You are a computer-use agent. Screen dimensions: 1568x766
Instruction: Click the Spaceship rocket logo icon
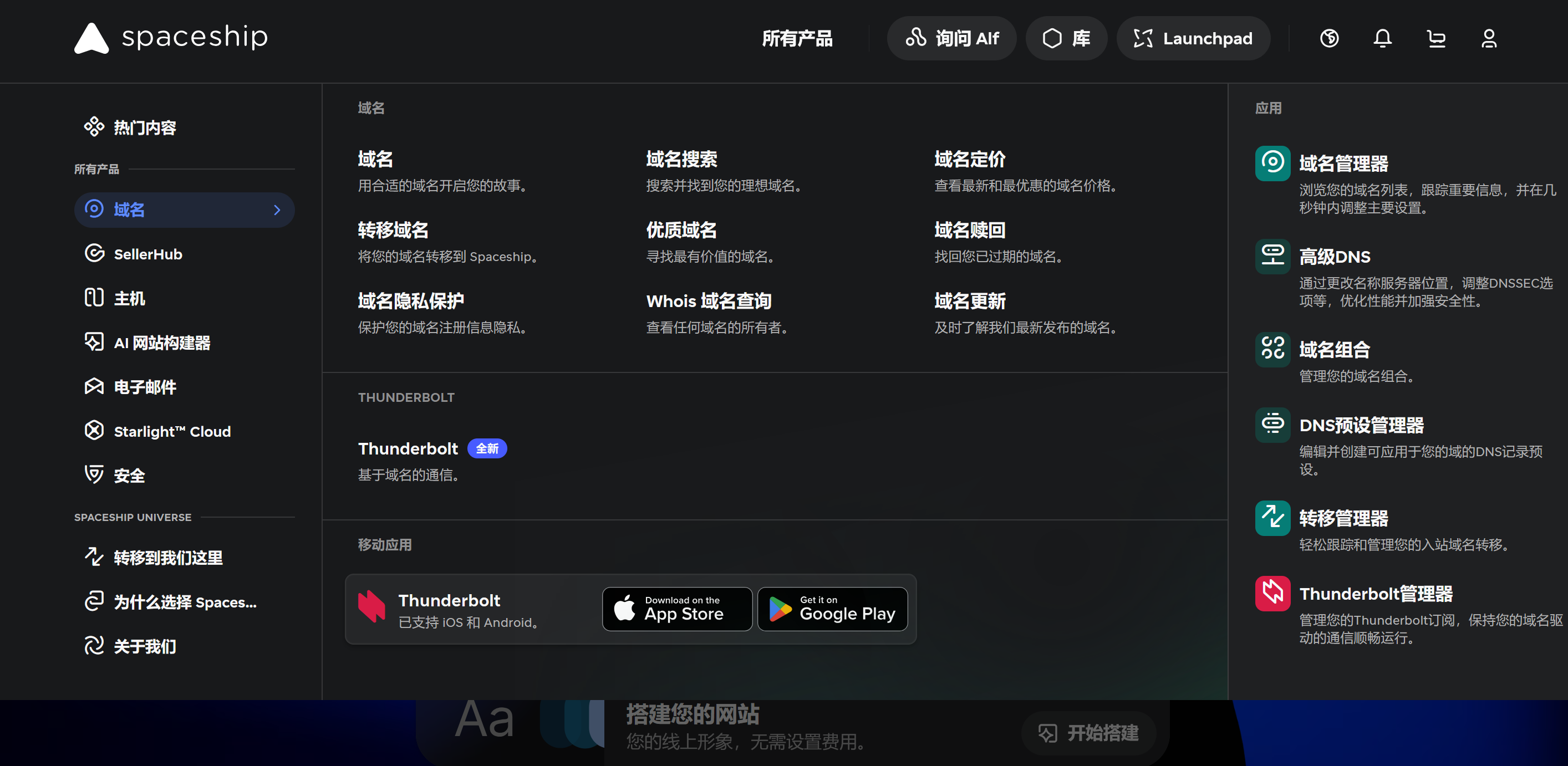(x=91, y=38)
